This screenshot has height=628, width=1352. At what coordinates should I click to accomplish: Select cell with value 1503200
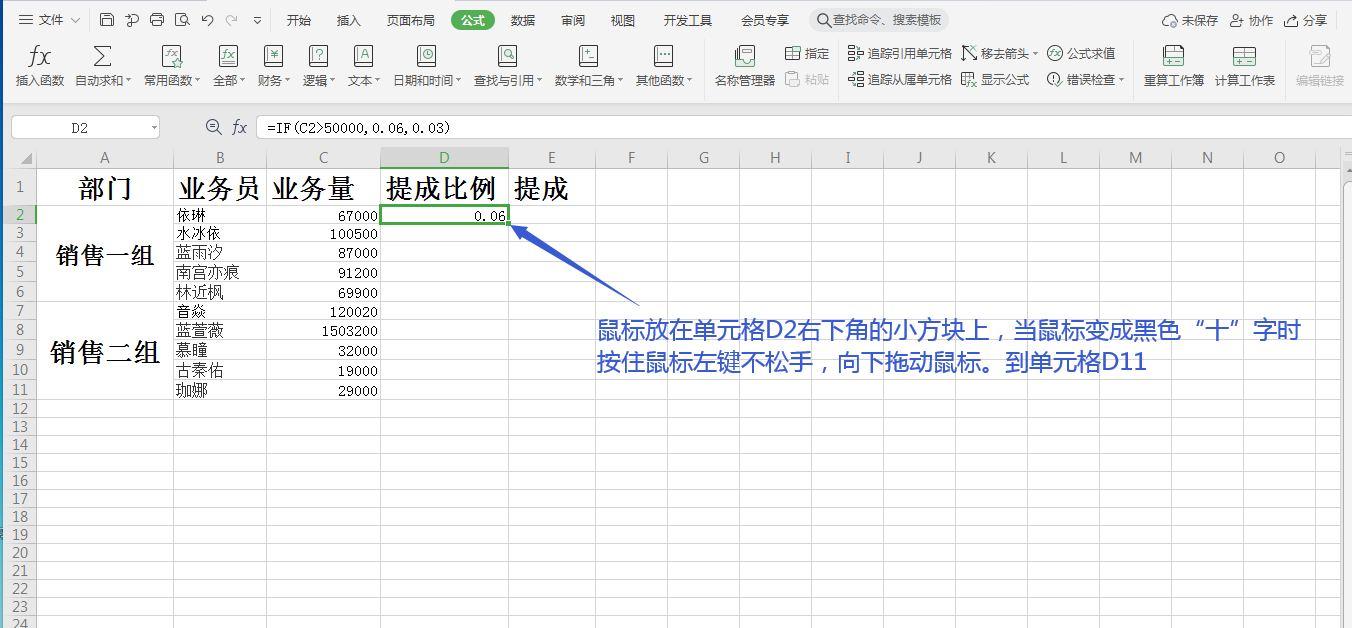323,331
